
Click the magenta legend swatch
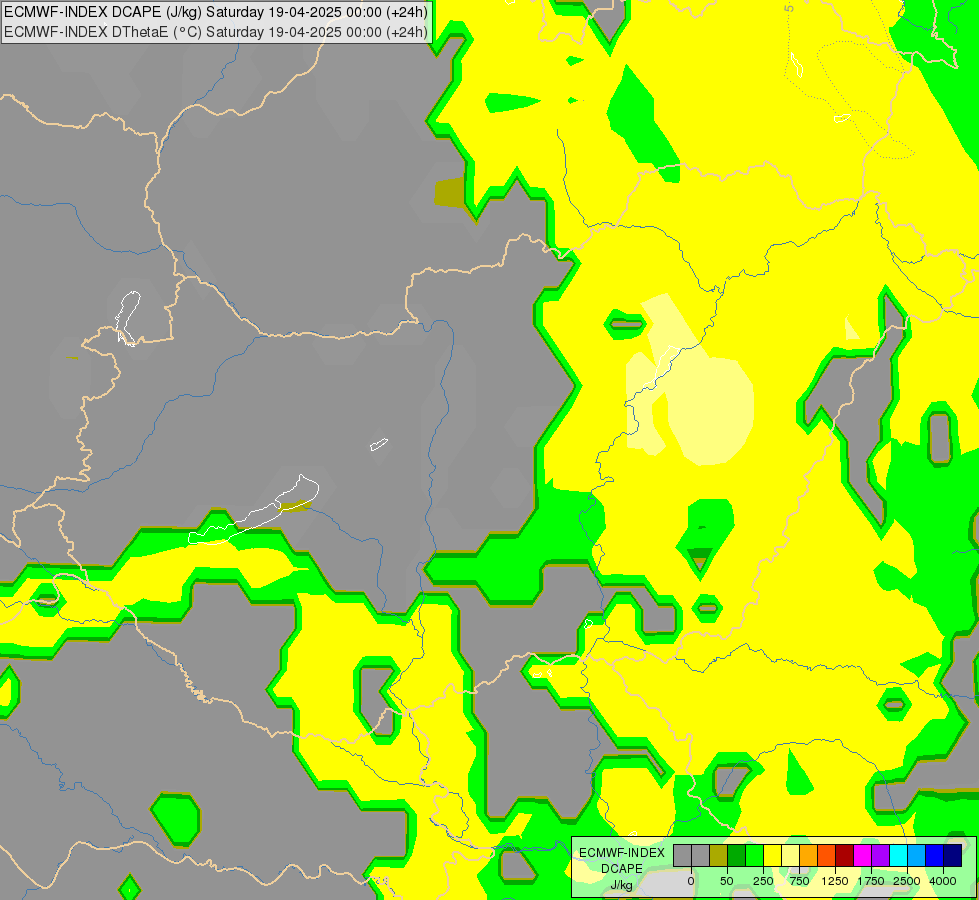[863, 855]
